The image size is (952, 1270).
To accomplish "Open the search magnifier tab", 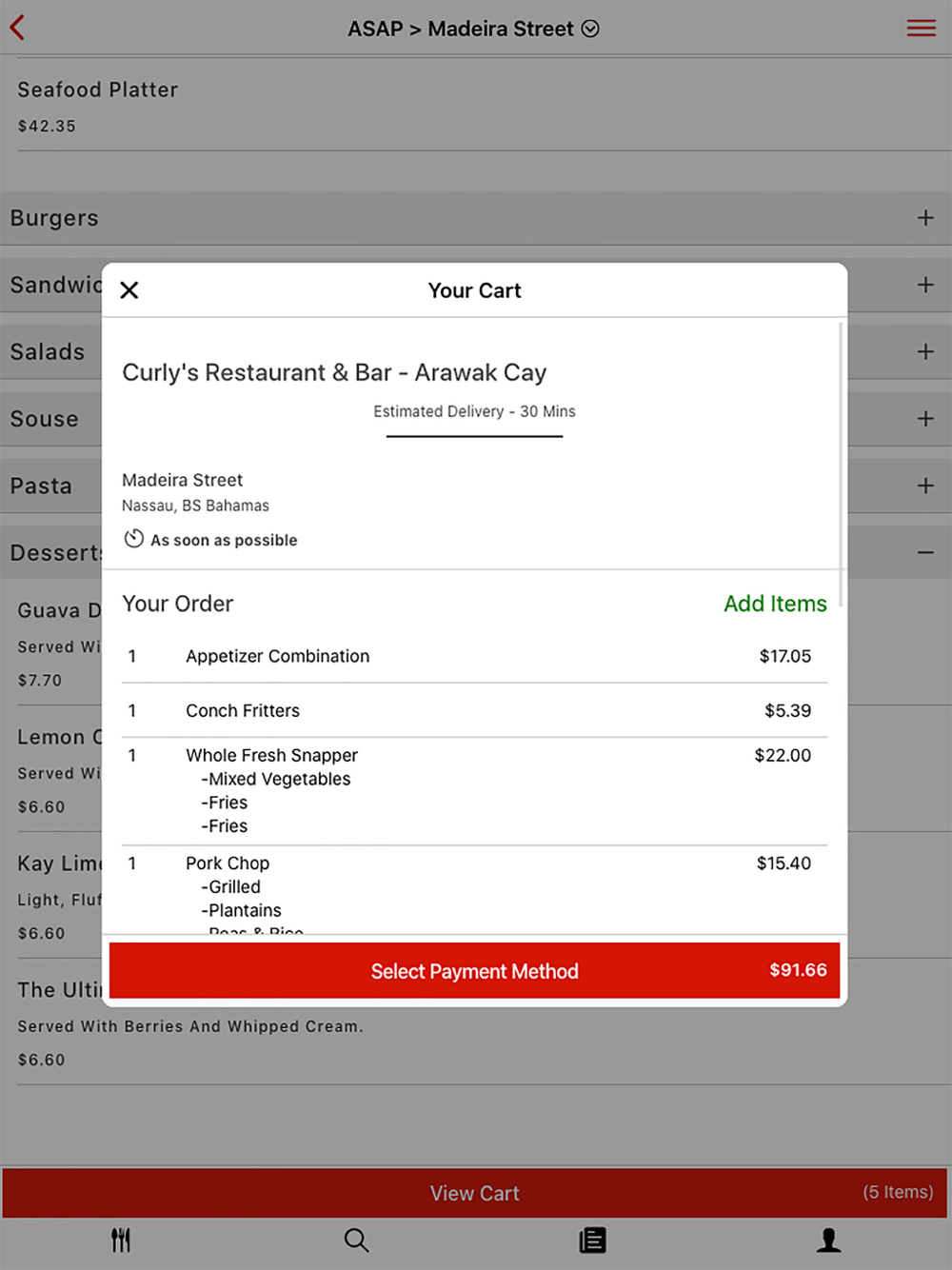I will click(x=356, y=1240).
